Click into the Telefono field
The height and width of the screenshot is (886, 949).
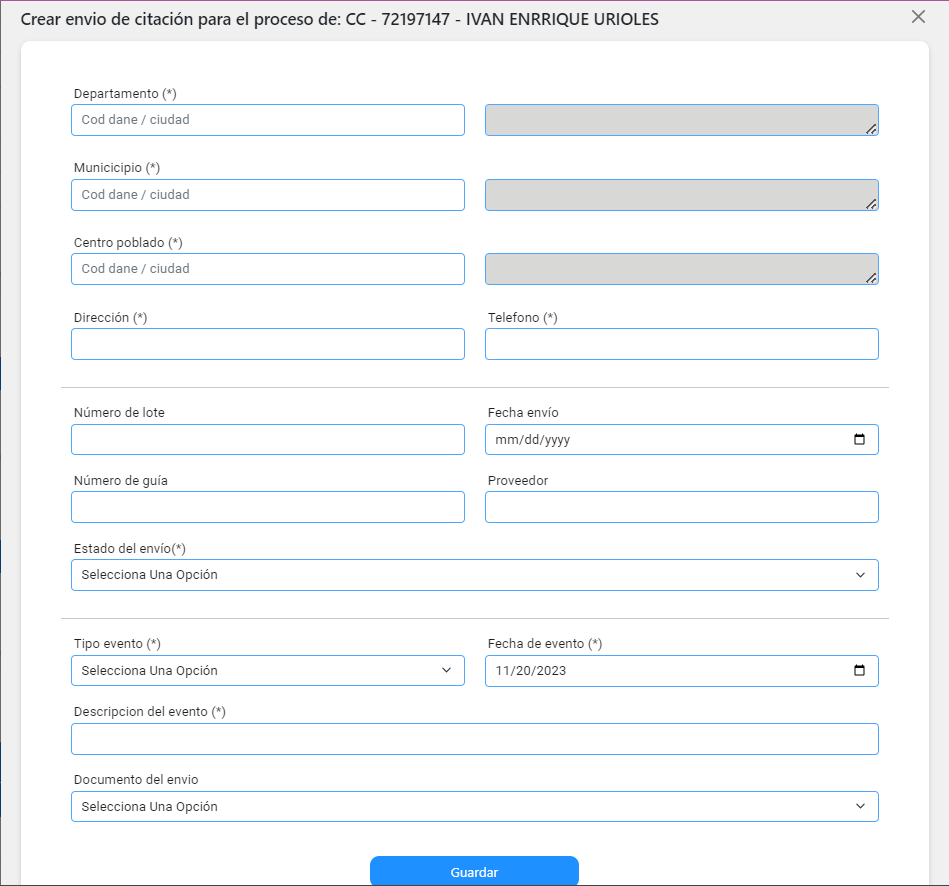coord(681,344)
